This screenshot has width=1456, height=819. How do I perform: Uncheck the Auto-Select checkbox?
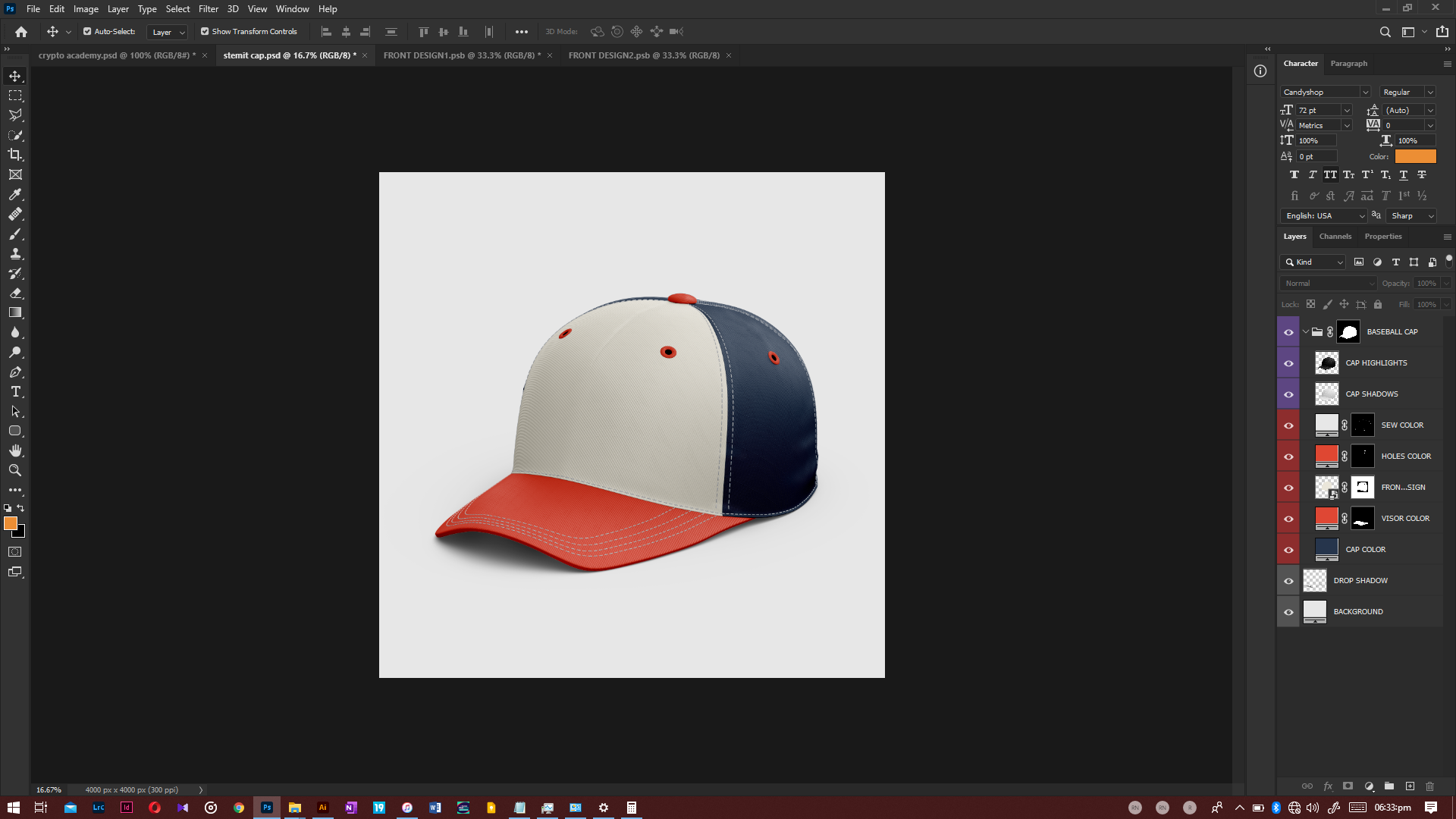[87, 32]
